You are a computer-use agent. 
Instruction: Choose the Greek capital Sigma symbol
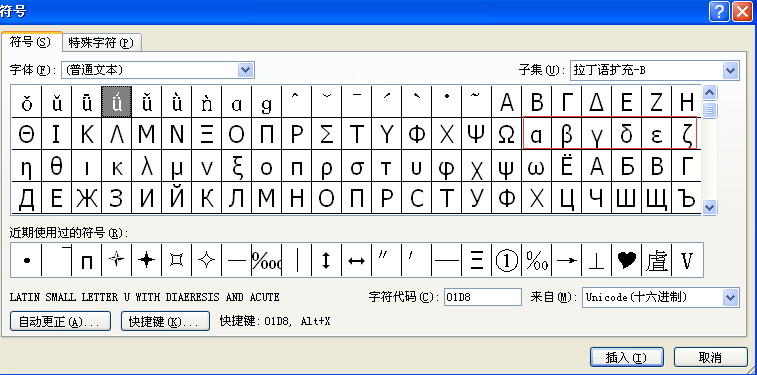327,134
